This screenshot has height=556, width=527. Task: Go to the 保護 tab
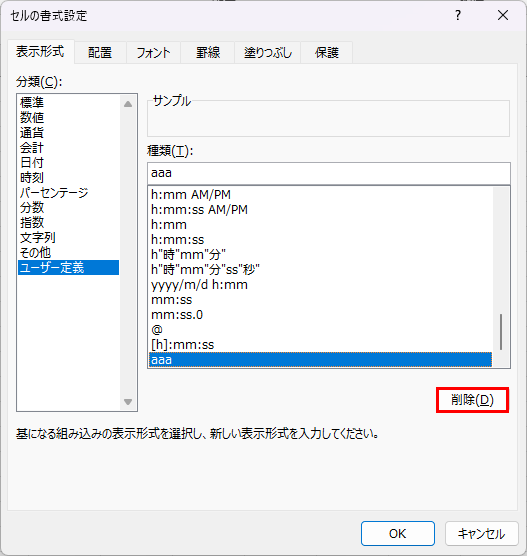327,53
